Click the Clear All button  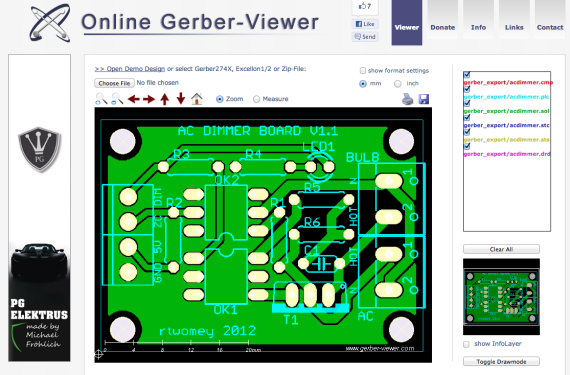click(x=501, y=249)
